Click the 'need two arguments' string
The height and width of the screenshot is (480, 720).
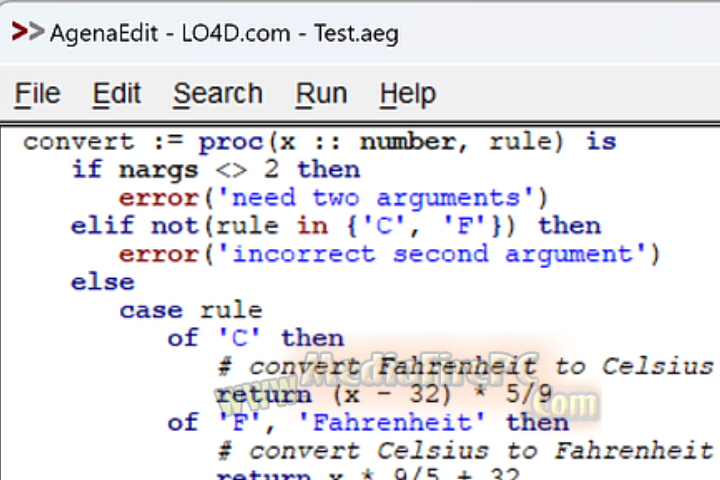(375, 198)
